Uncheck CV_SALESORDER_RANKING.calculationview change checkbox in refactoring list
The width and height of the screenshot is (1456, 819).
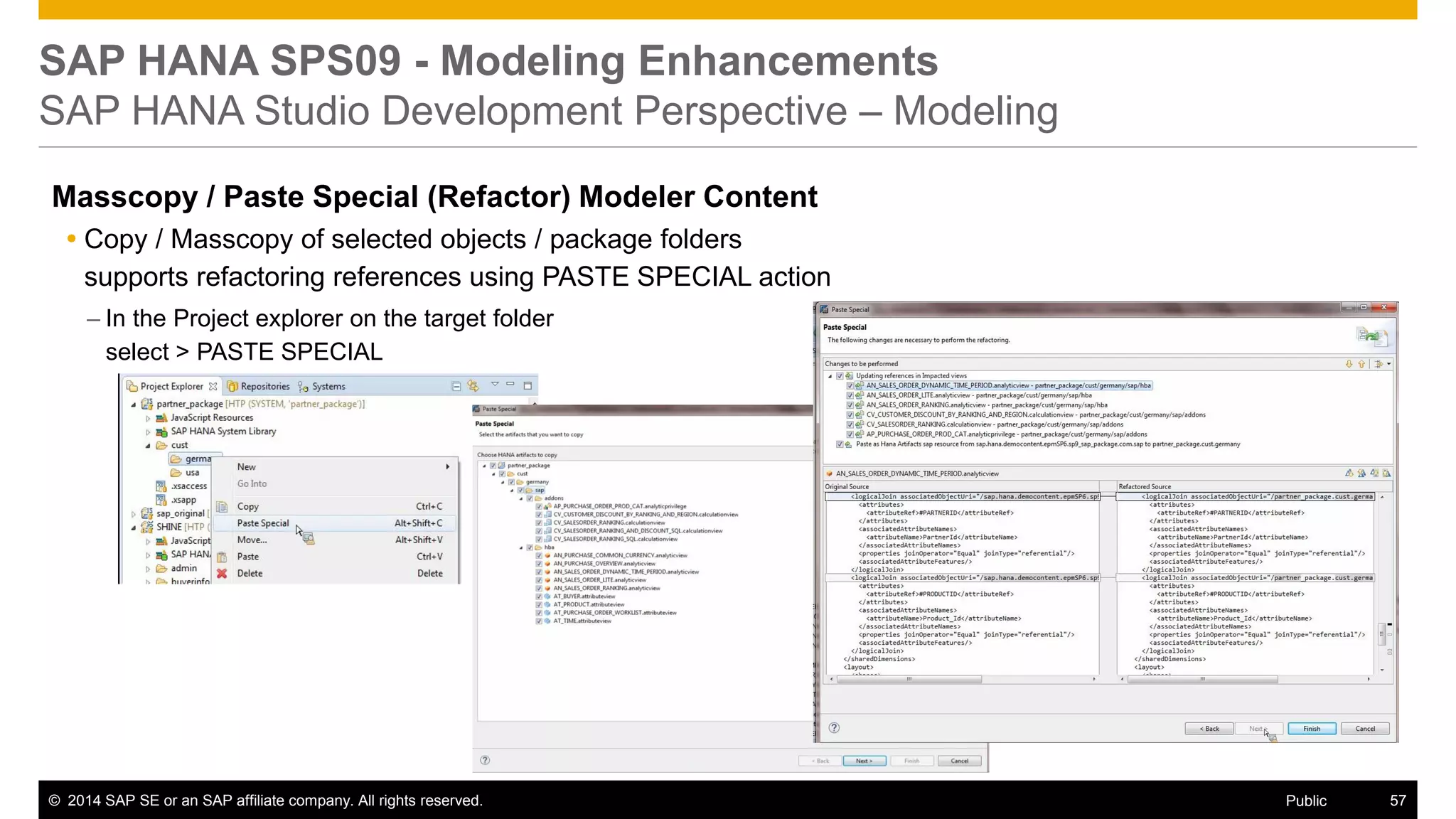coord(850,424)
